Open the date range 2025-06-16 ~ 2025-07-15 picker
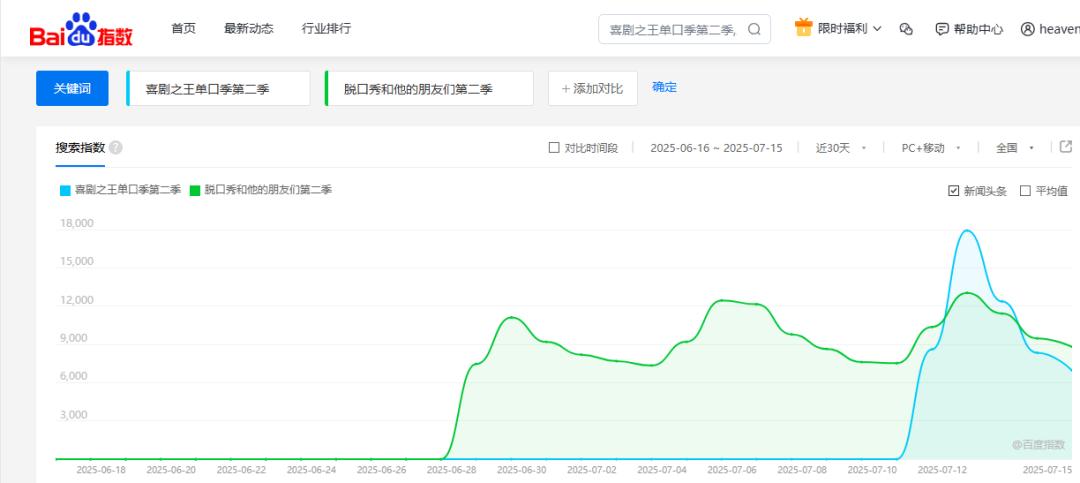Screen dimensions: 1080x483 click(x=716, y=147)
